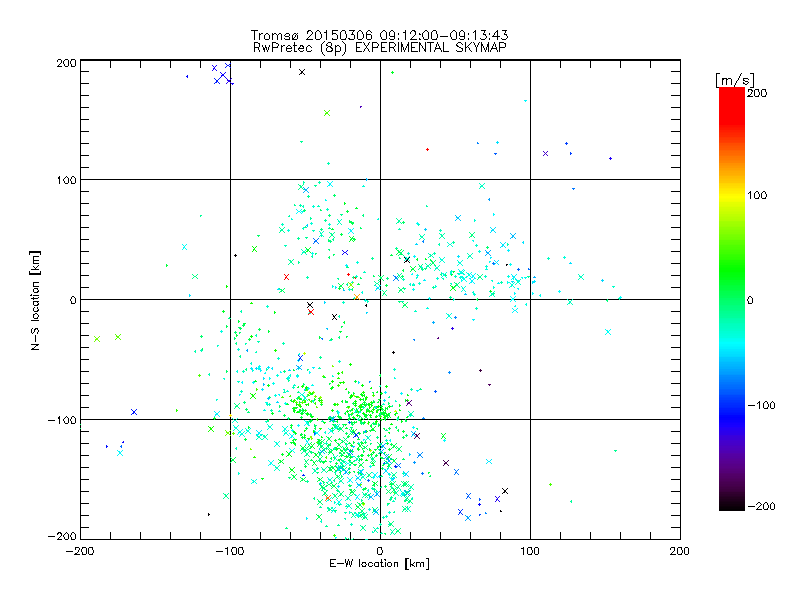Pick the black bottom of the colorbar
Image resolution: width=800 pixels, height=600 pixels.
[732, 504]
